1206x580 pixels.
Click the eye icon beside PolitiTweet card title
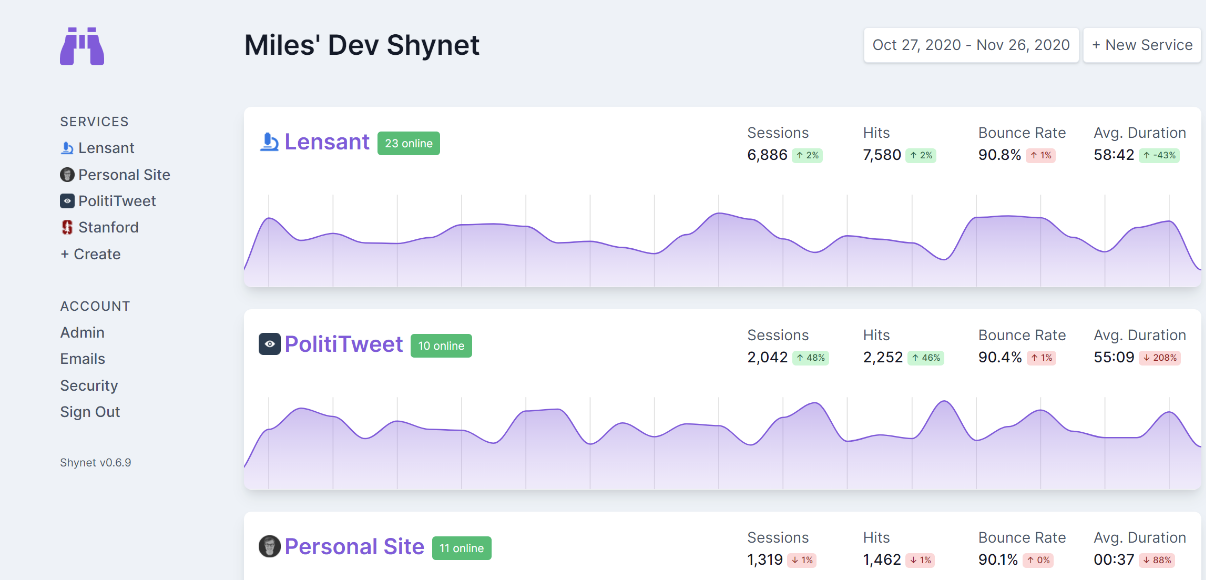point(269,345)
